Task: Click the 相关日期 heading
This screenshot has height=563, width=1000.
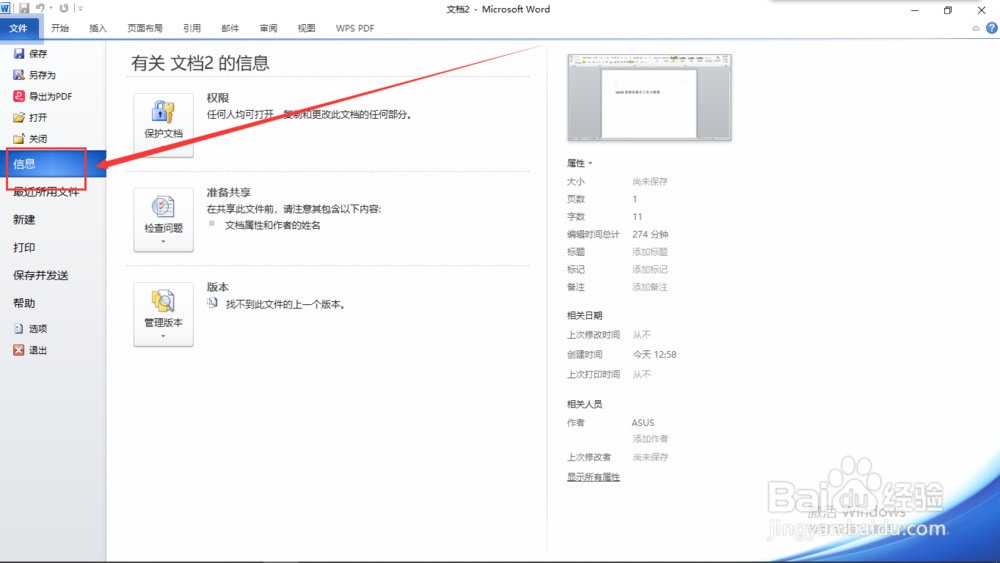Action: coord(584,316)
